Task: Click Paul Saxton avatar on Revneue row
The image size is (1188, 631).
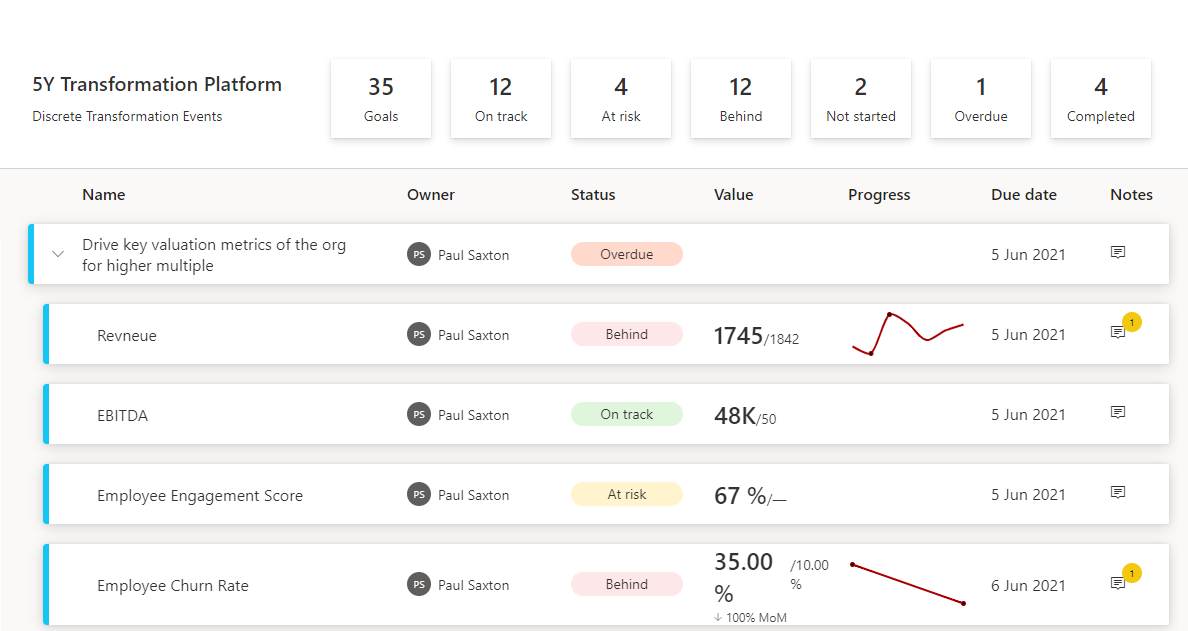Action: pyautogui.click(x=419, y=335)
